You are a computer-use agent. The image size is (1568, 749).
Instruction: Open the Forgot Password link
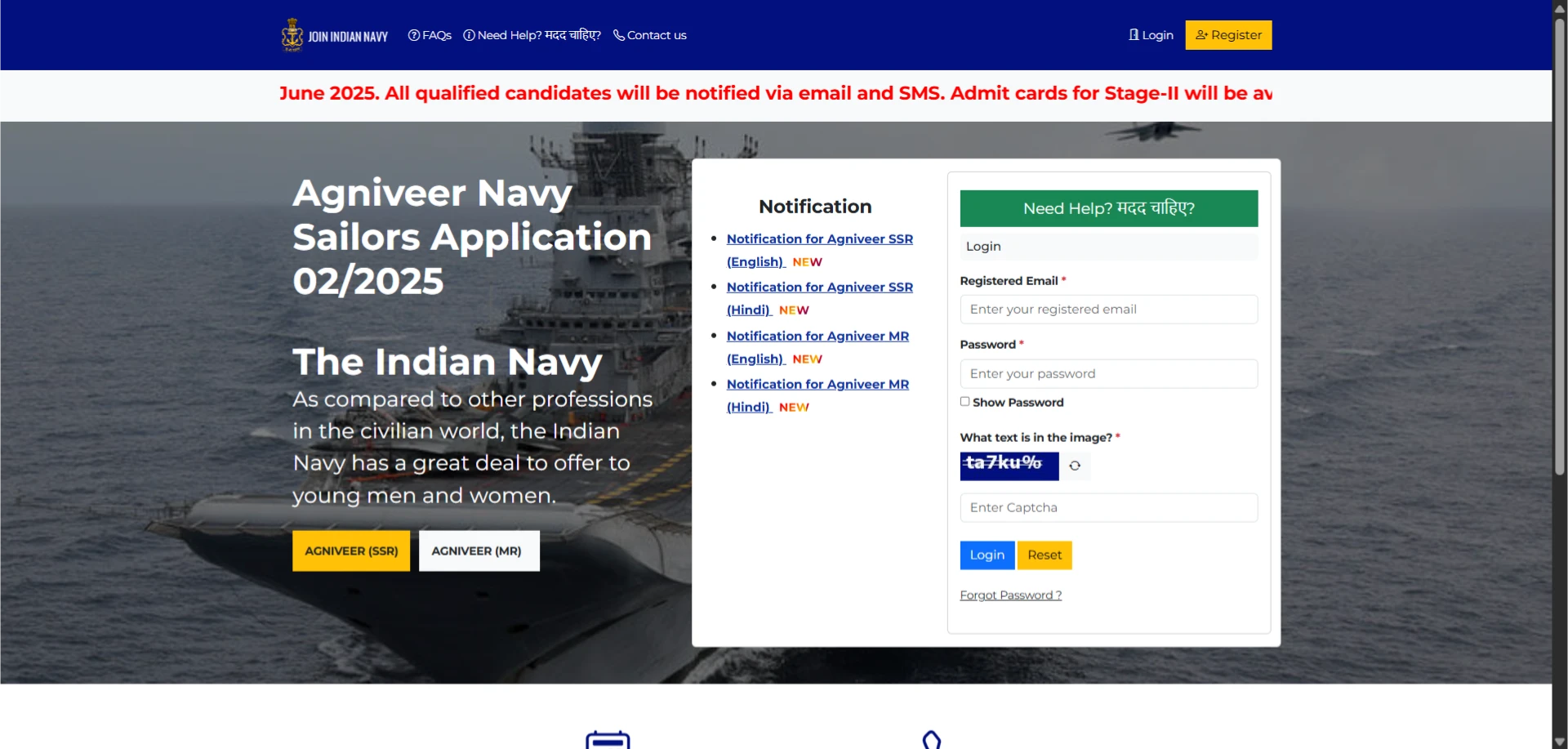(x=1010, y=595)
